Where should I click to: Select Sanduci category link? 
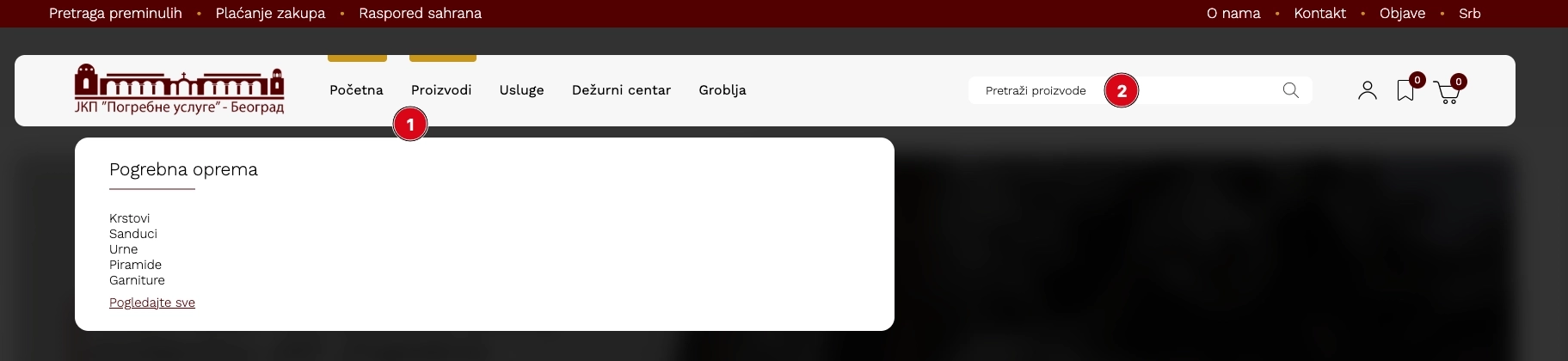tap(133, 234)
